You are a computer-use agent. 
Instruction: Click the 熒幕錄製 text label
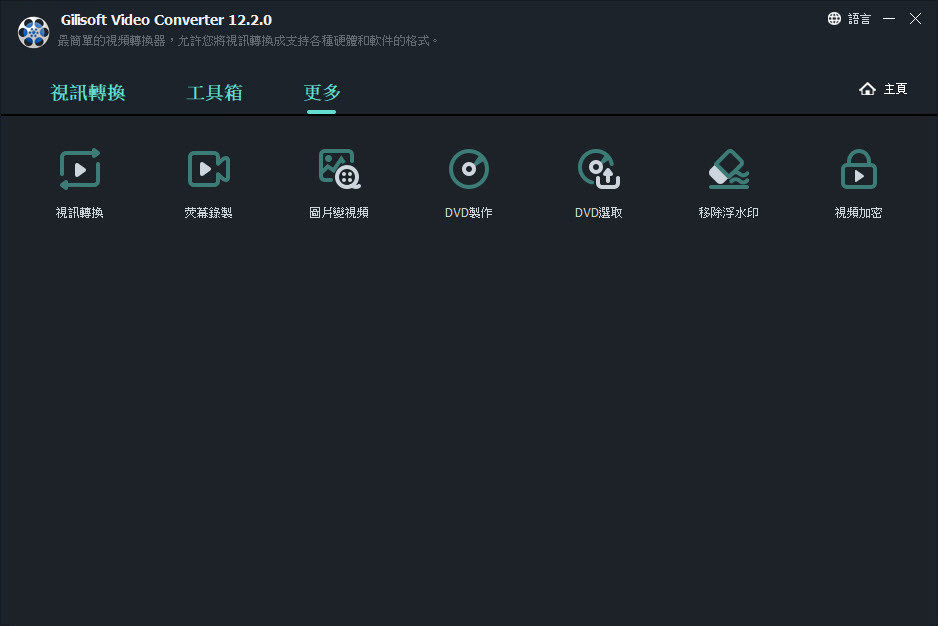click(208, 213)
